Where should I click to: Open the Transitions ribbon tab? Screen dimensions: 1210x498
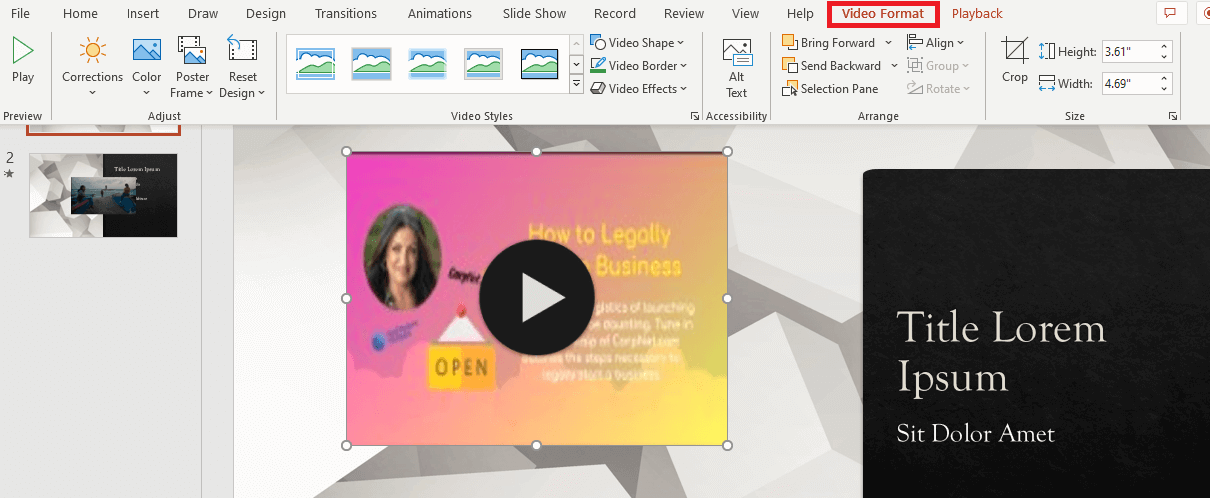346,14
